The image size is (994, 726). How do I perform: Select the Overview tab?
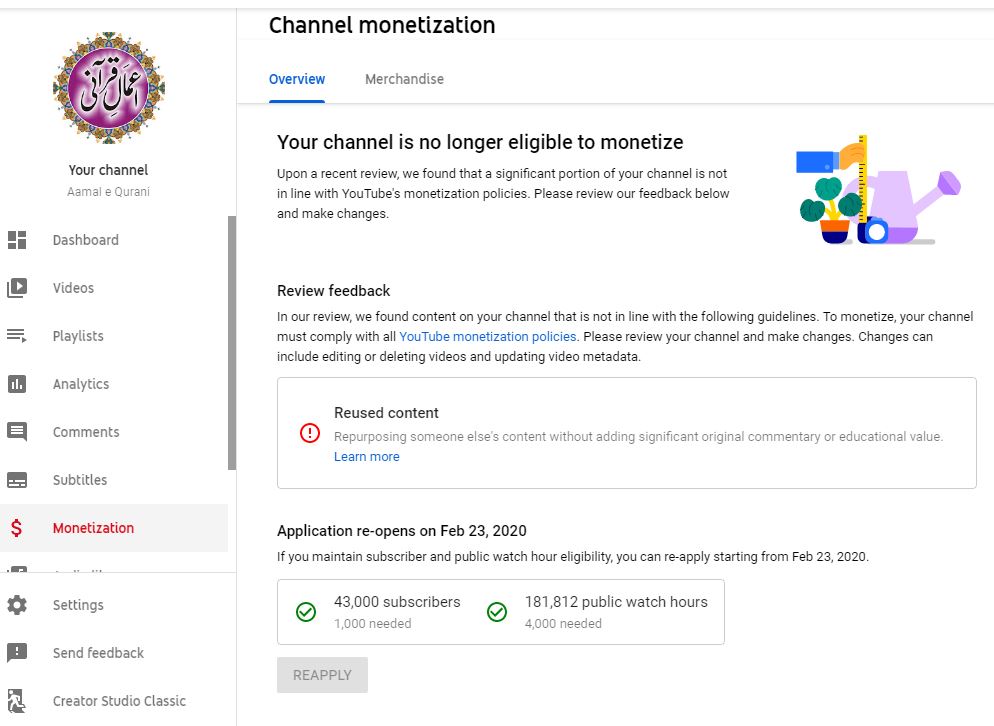point(297,79)
